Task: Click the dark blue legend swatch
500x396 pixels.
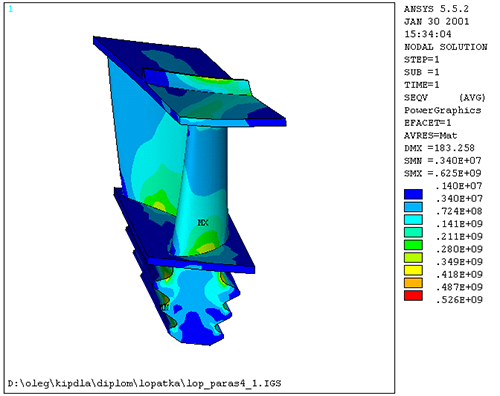Action: click(413, 194)
